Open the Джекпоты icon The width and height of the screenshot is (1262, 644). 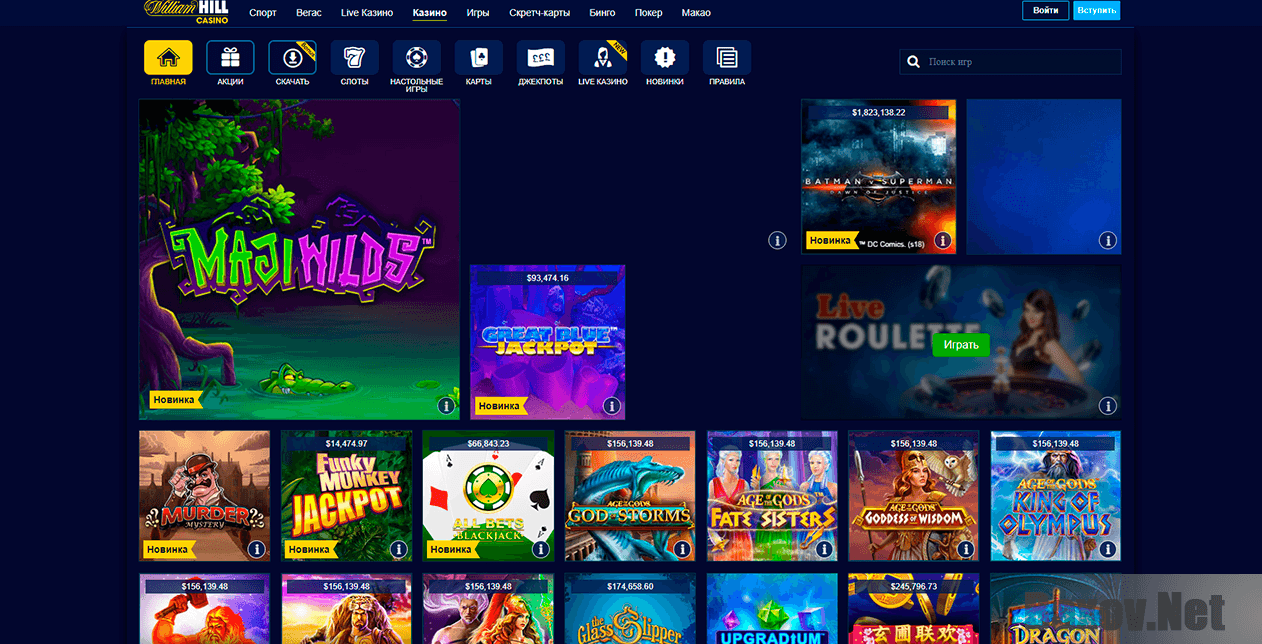coord(540,57)
